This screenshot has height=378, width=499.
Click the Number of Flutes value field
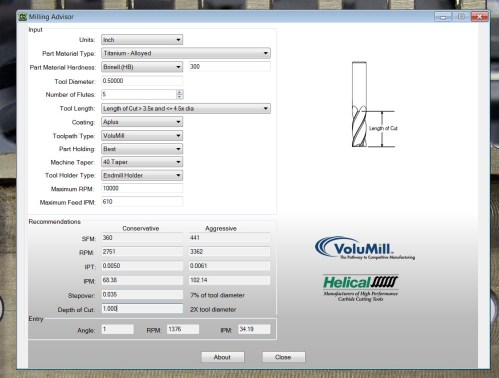tap(139, 95)
